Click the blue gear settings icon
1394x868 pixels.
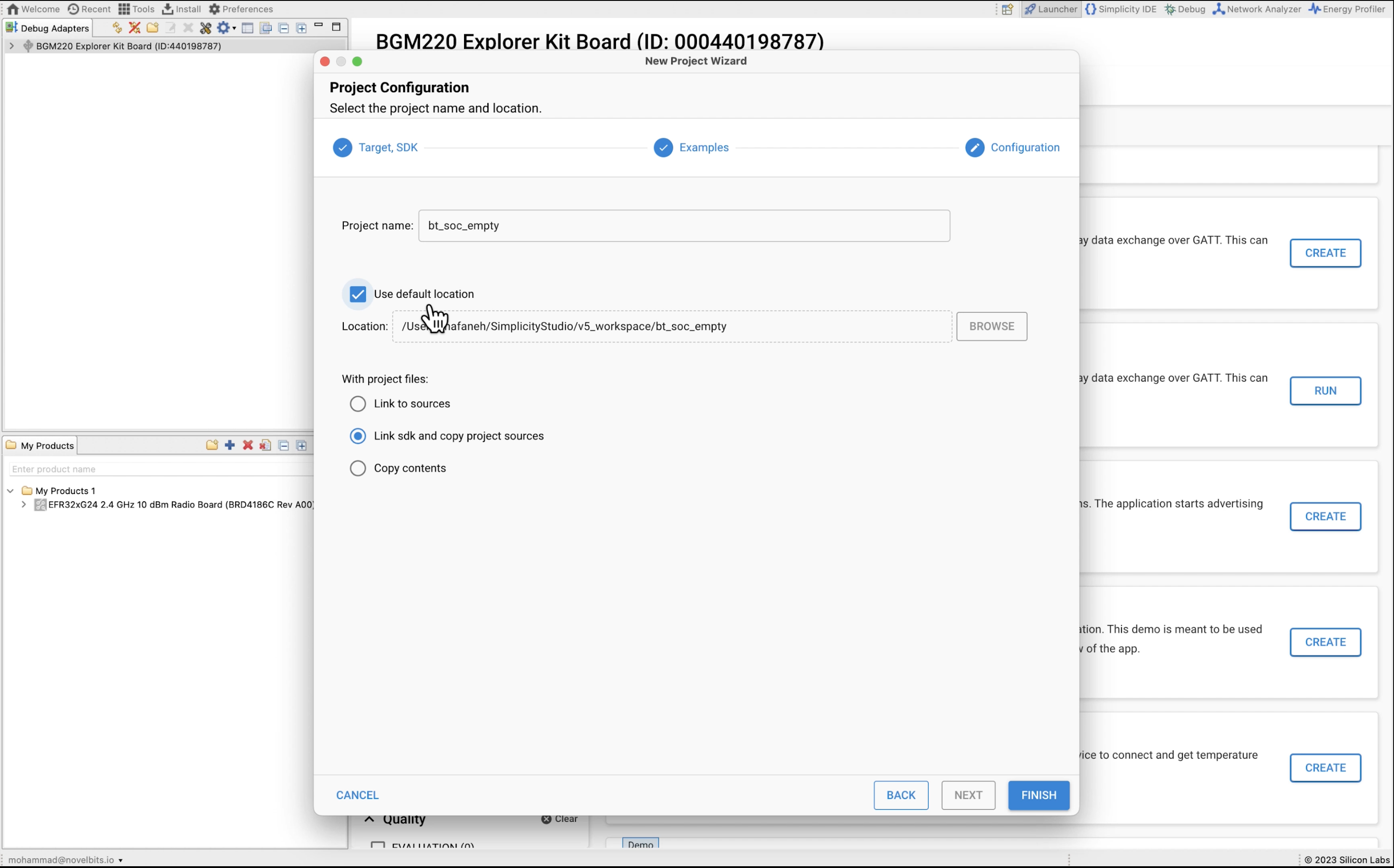[223, 28]
